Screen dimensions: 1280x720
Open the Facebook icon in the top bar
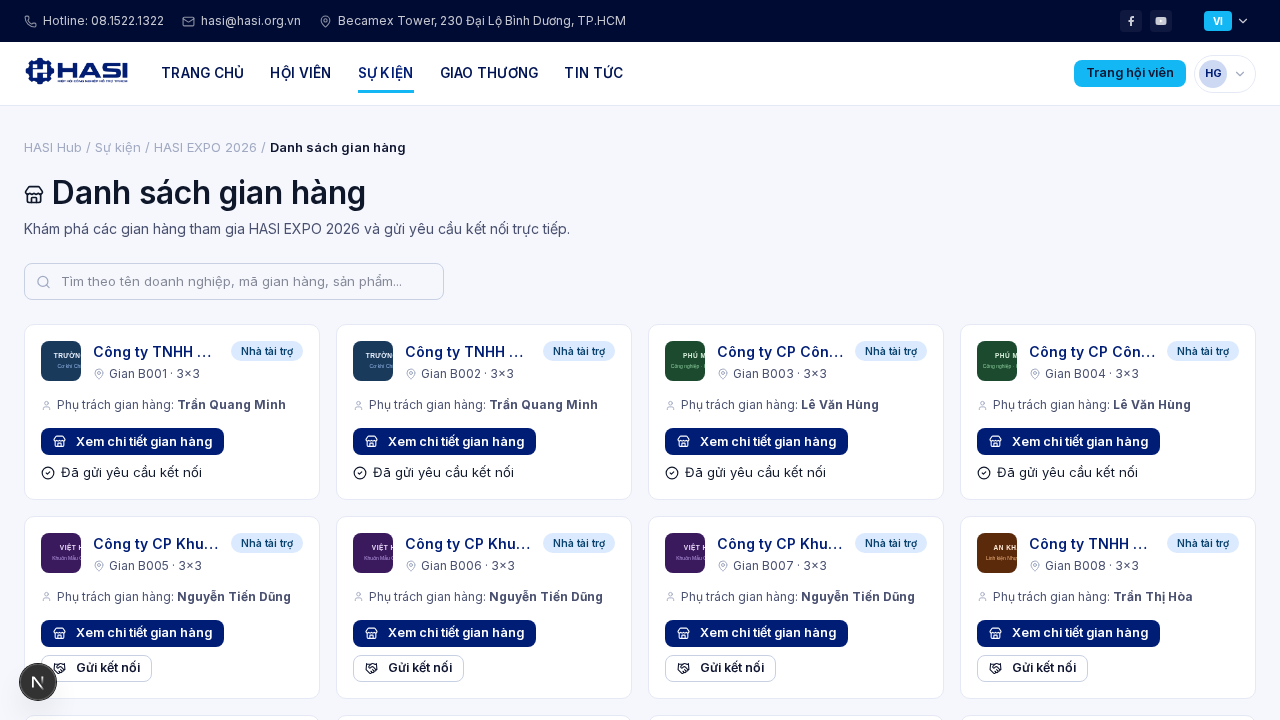point(1131,21)
